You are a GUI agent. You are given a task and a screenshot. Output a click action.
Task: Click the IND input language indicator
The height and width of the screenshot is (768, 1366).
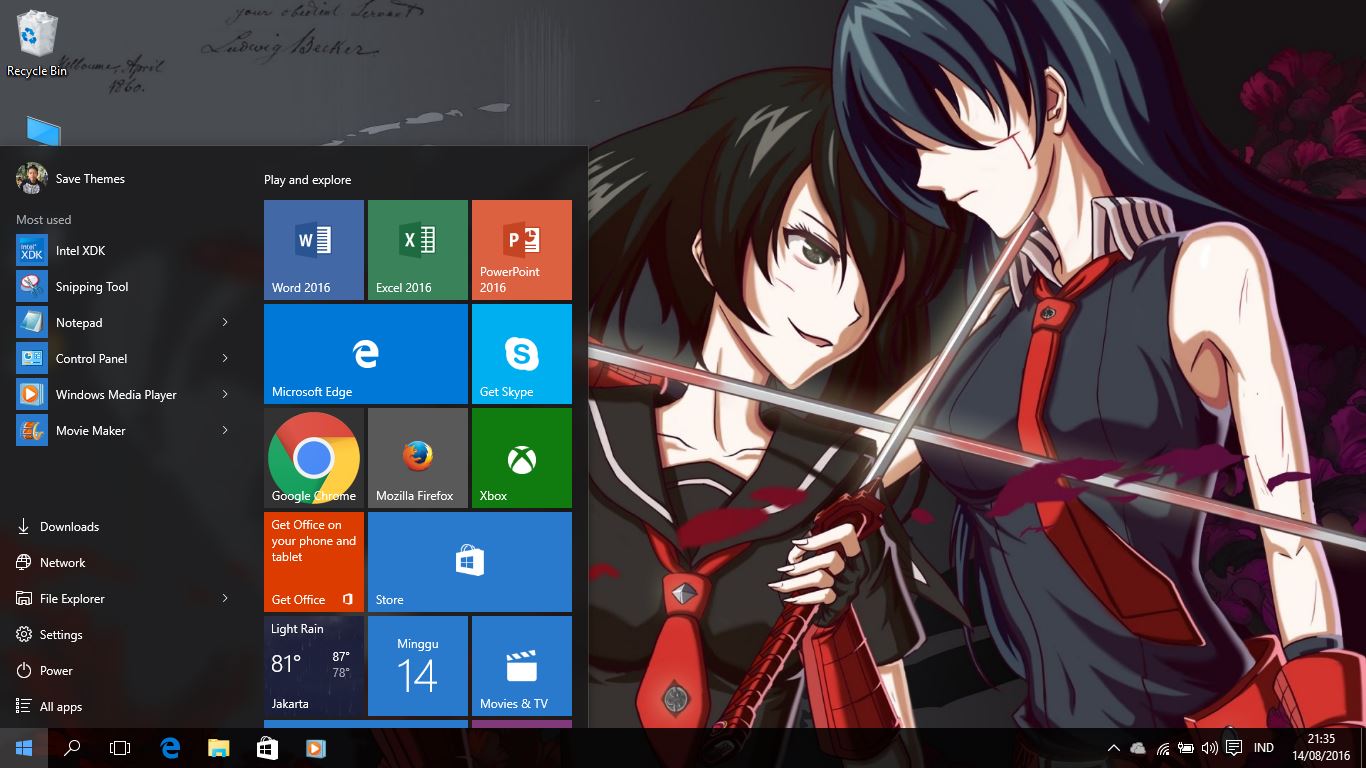[1264, 748]
